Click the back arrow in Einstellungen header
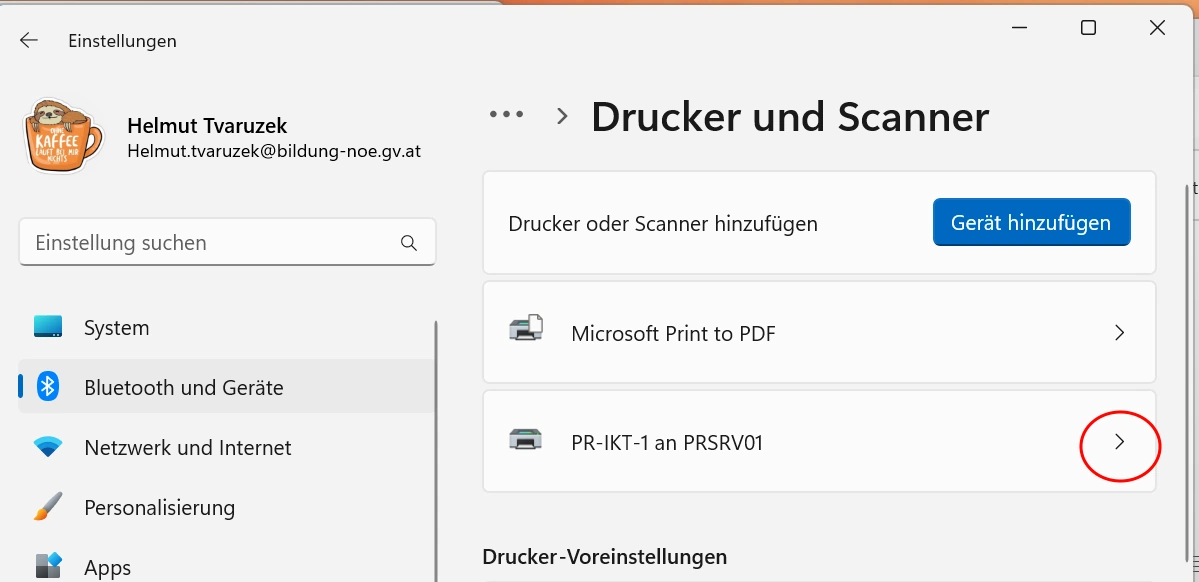 29,41
